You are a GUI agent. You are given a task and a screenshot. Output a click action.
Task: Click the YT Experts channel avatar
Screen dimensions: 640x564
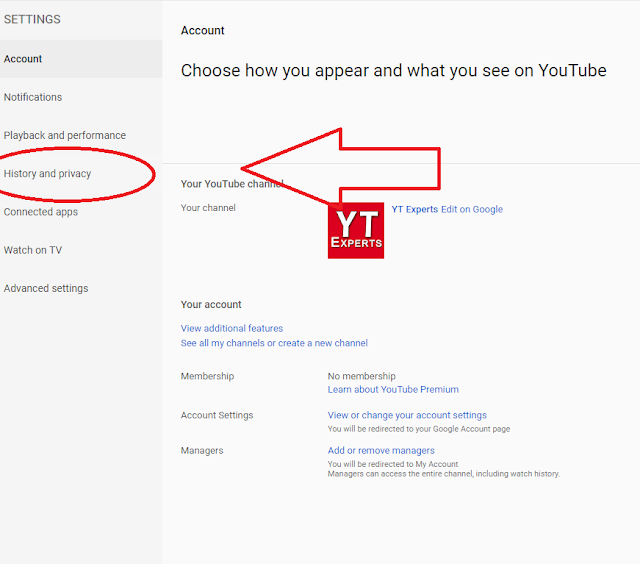(356, 230)
